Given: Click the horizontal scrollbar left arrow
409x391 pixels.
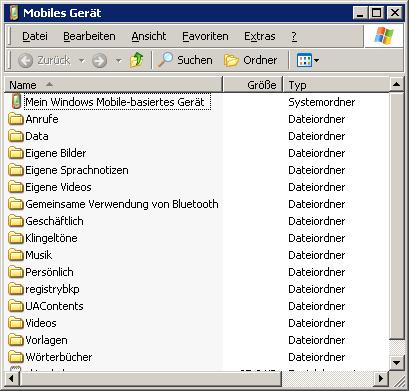Looking at the screenshot, I should tap(12, 378).
